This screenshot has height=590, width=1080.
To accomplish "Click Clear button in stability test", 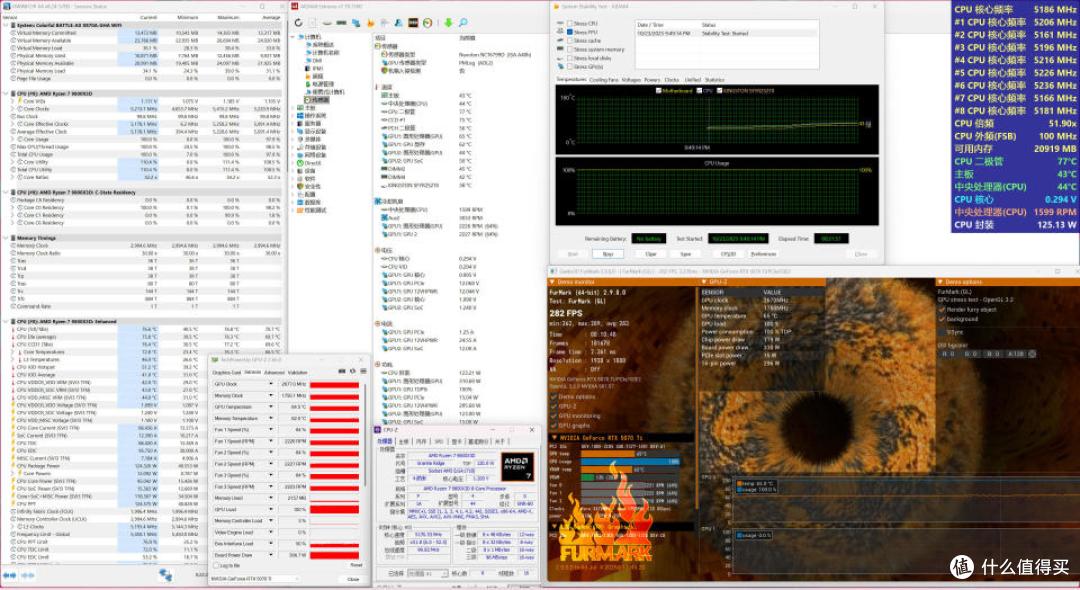I will point(651,254).
